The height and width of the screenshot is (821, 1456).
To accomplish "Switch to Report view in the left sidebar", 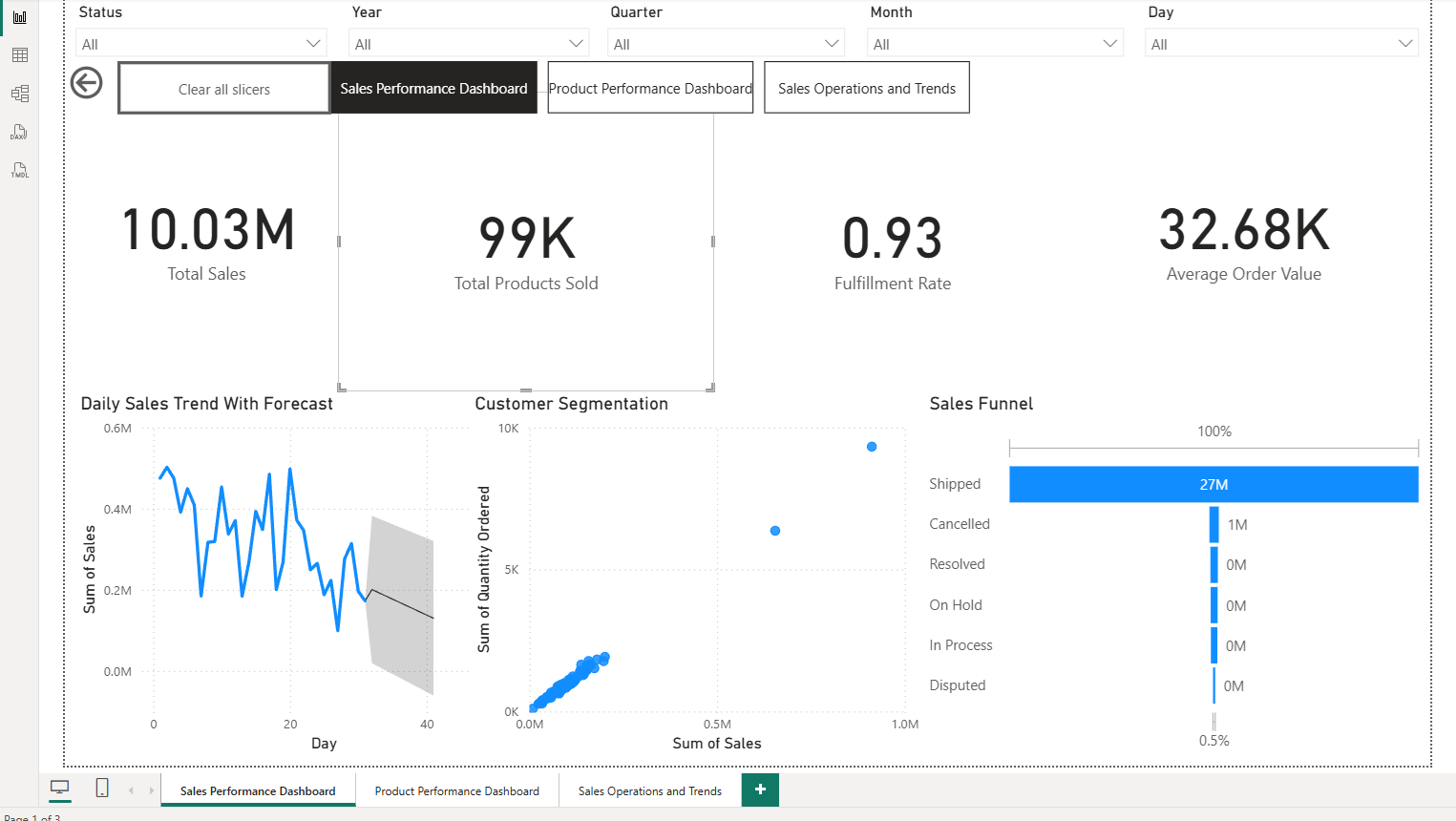I will coord(18,17).
